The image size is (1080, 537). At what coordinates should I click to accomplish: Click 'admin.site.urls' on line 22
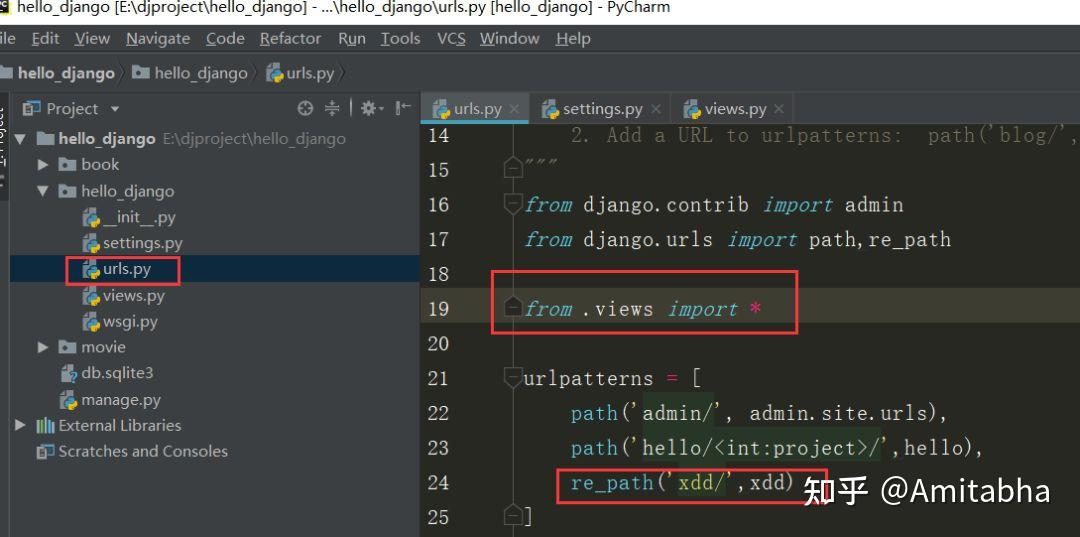pos(839,413)
